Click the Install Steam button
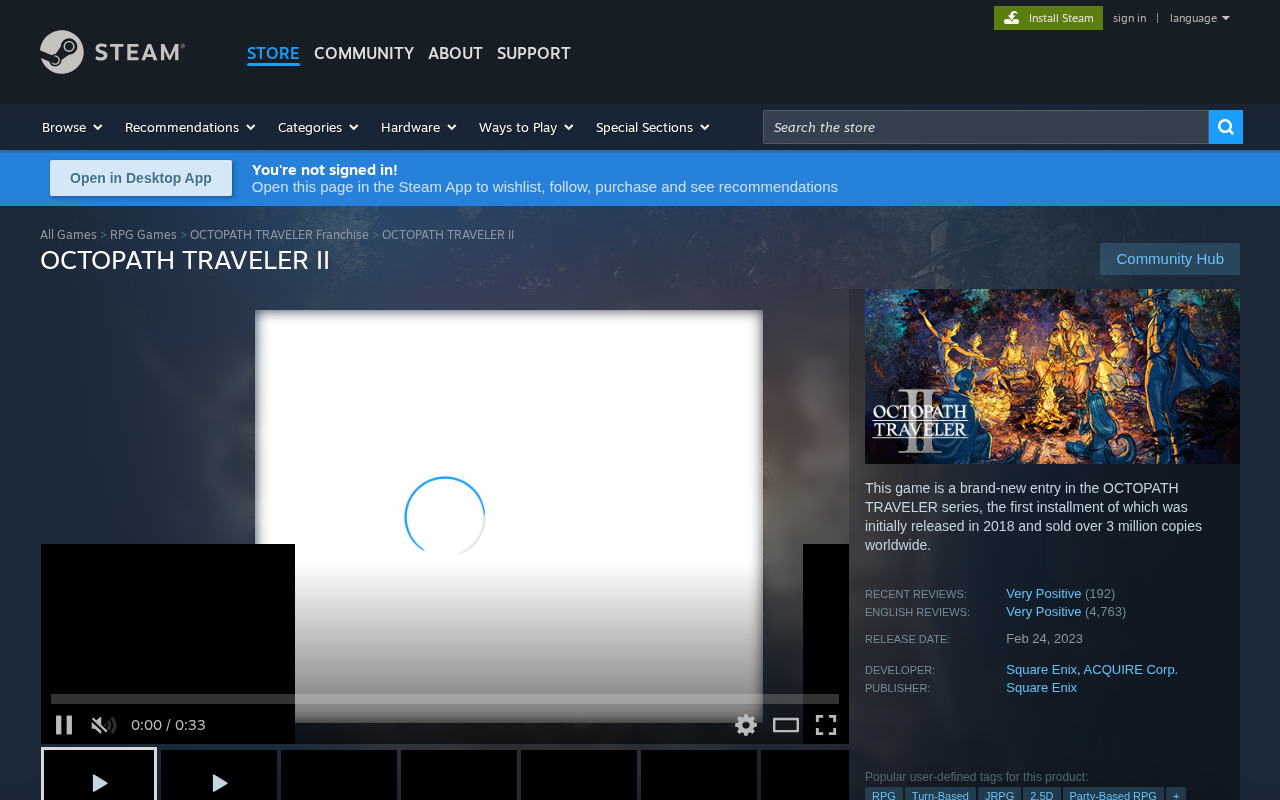The width and height of the screenshot is (1280, 800). point(1048,18)
